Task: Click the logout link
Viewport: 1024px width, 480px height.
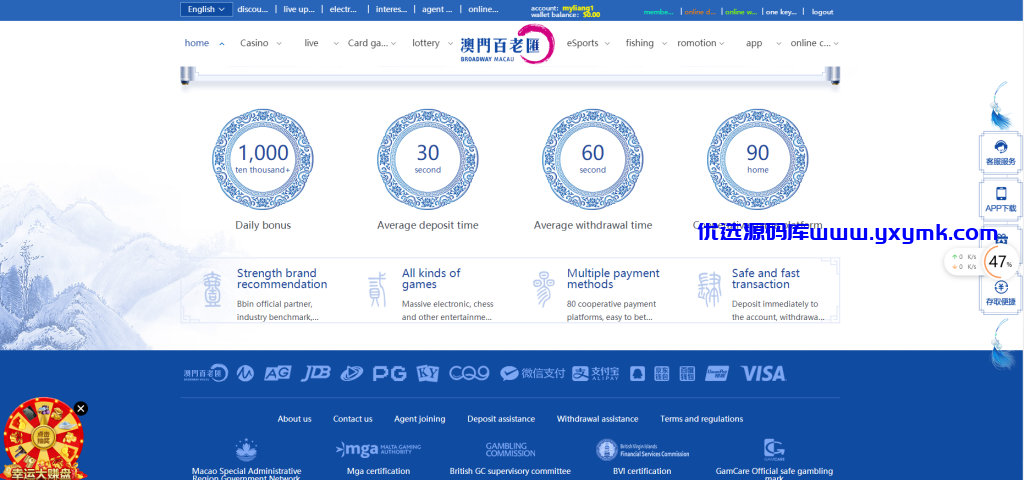Action: pos(822,12)
